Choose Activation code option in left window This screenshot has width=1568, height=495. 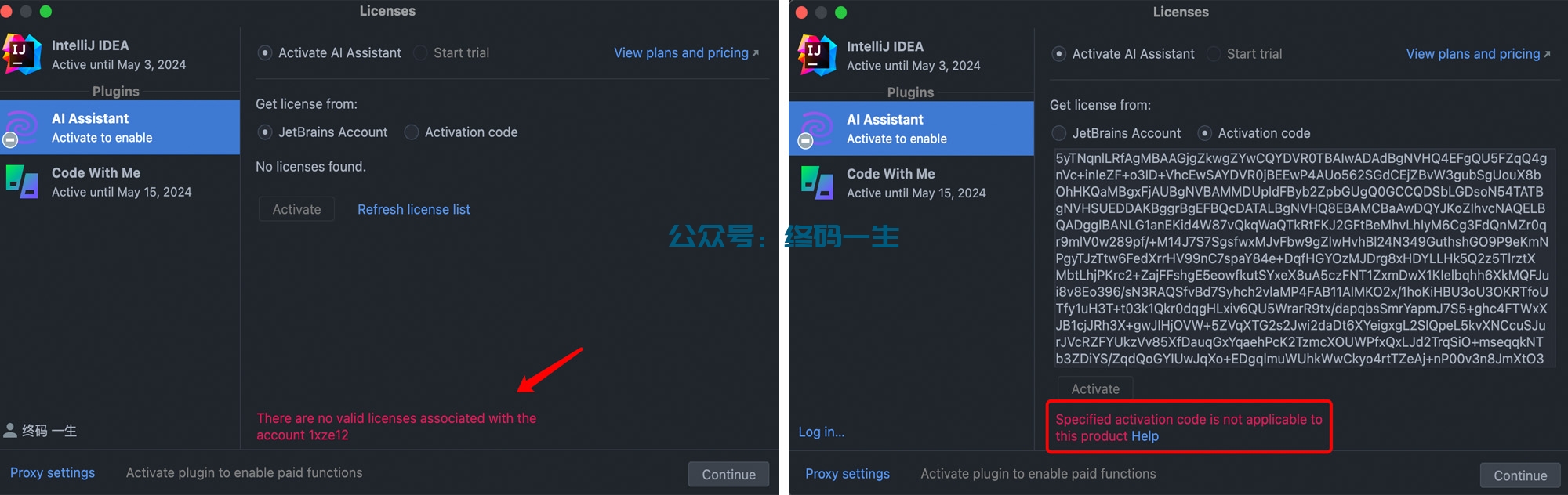(412, 132)
